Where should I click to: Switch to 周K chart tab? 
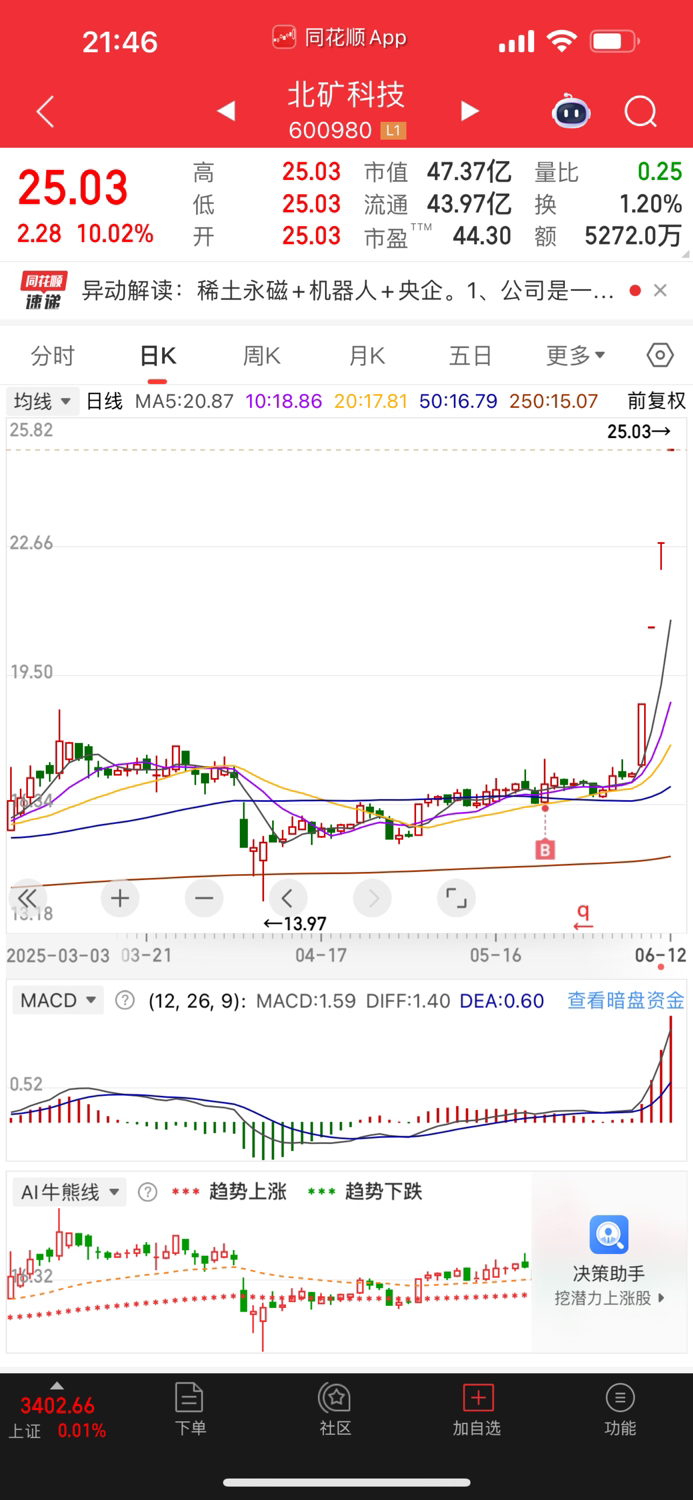262,356
